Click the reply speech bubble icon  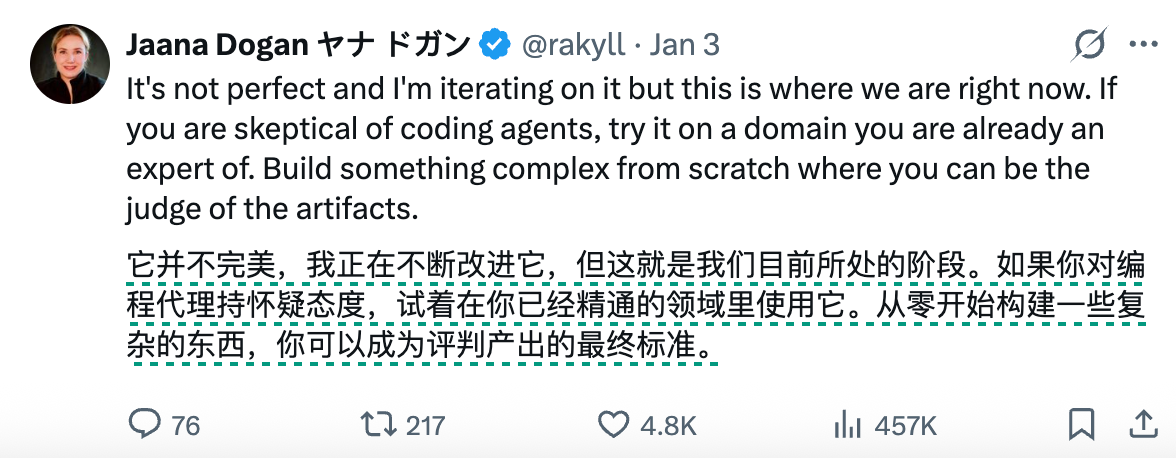(x=145, y=424)
